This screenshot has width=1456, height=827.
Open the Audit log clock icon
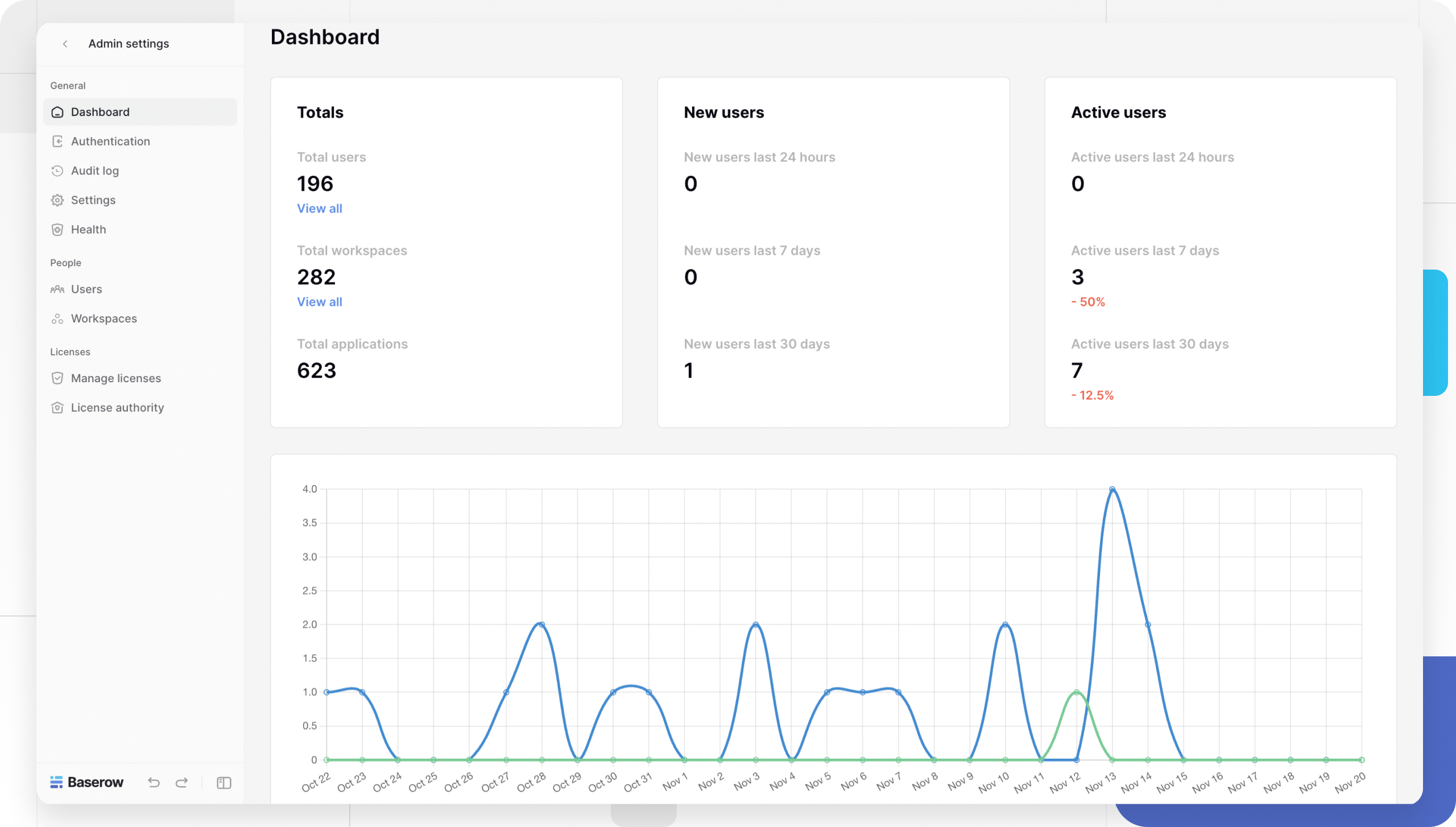tap(57, 171)
